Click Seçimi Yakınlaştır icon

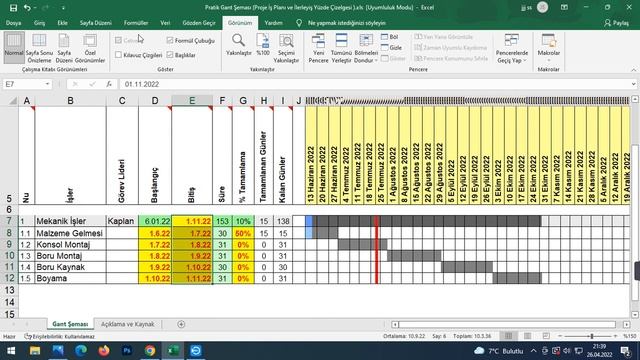pos(286,41)
